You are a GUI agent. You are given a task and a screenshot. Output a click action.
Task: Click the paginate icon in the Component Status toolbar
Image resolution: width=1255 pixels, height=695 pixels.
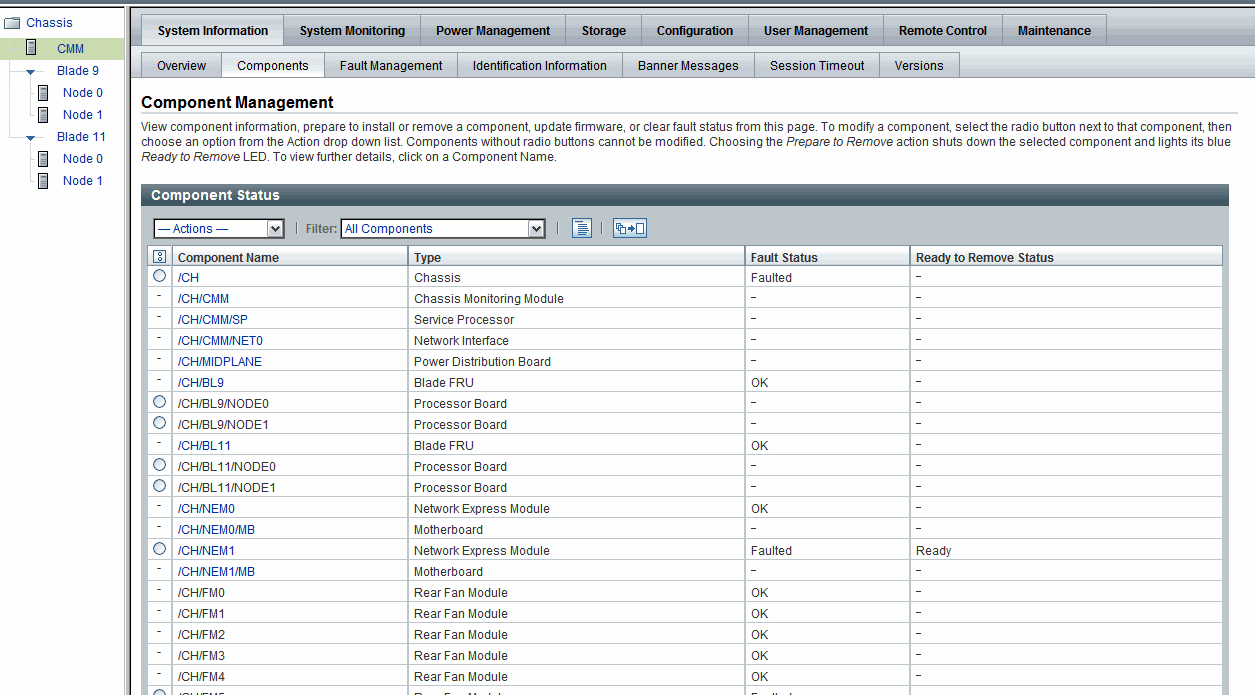pyautogui.click(x=630, y=228)
